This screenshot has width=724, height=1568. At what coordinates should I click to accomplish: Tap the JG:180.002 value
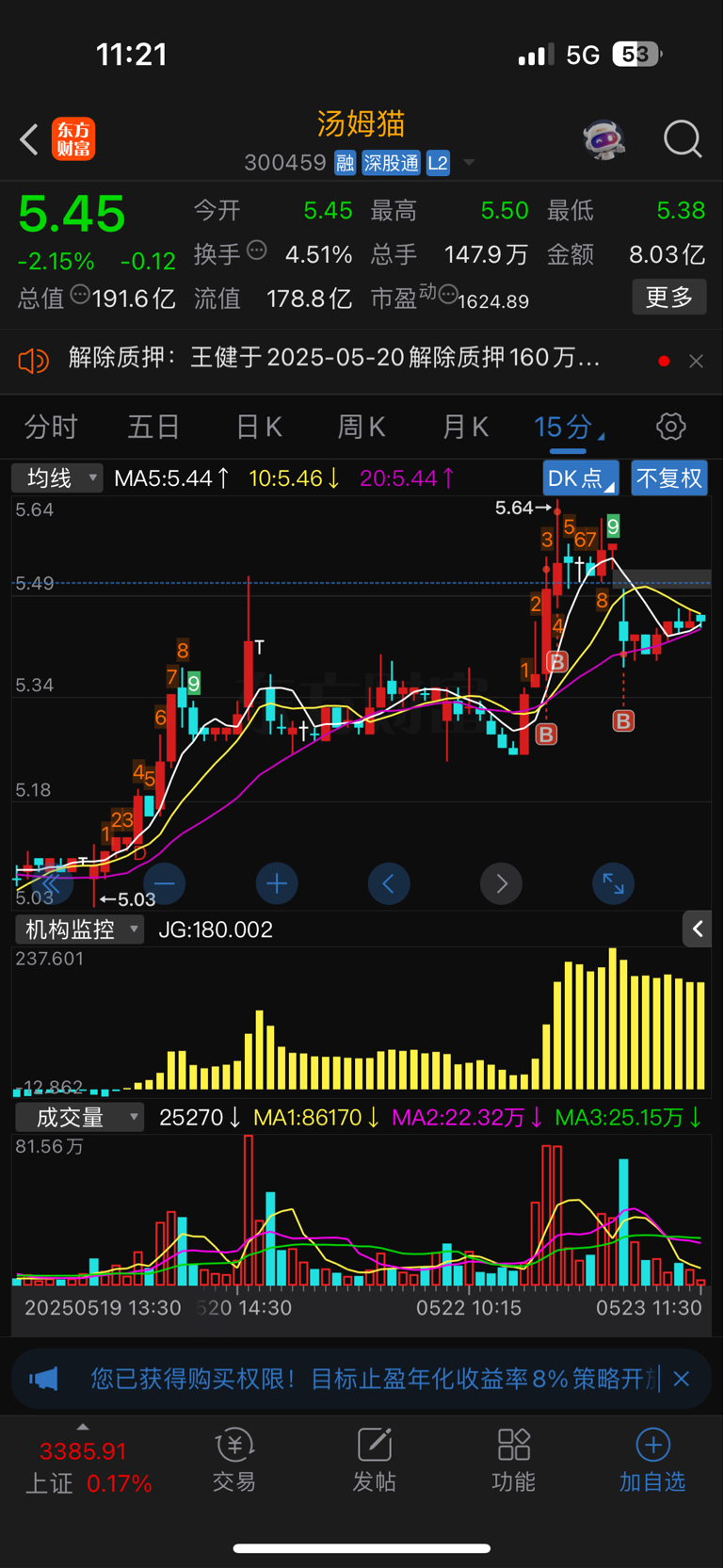216,929
